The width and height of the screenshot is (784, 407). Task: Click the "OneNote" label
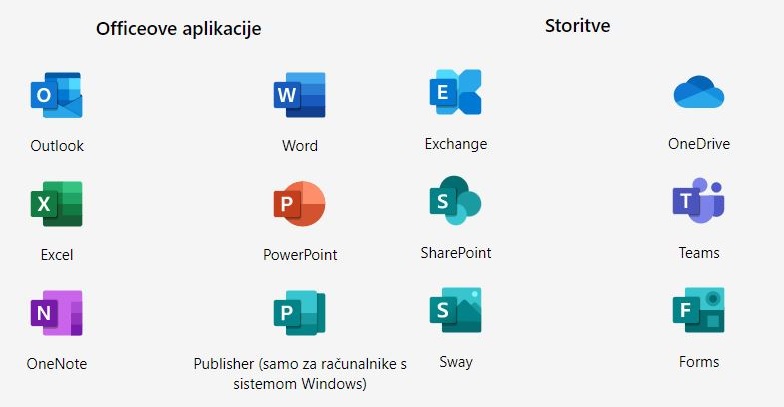(57, 364)
